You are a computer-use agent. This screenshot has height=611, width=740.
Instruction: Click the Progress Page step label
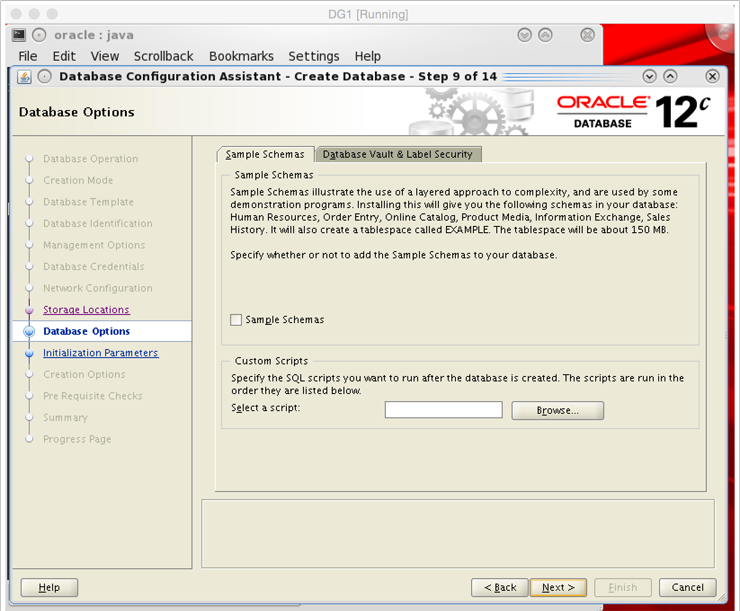pyautogui.click(x=77, y=439)
